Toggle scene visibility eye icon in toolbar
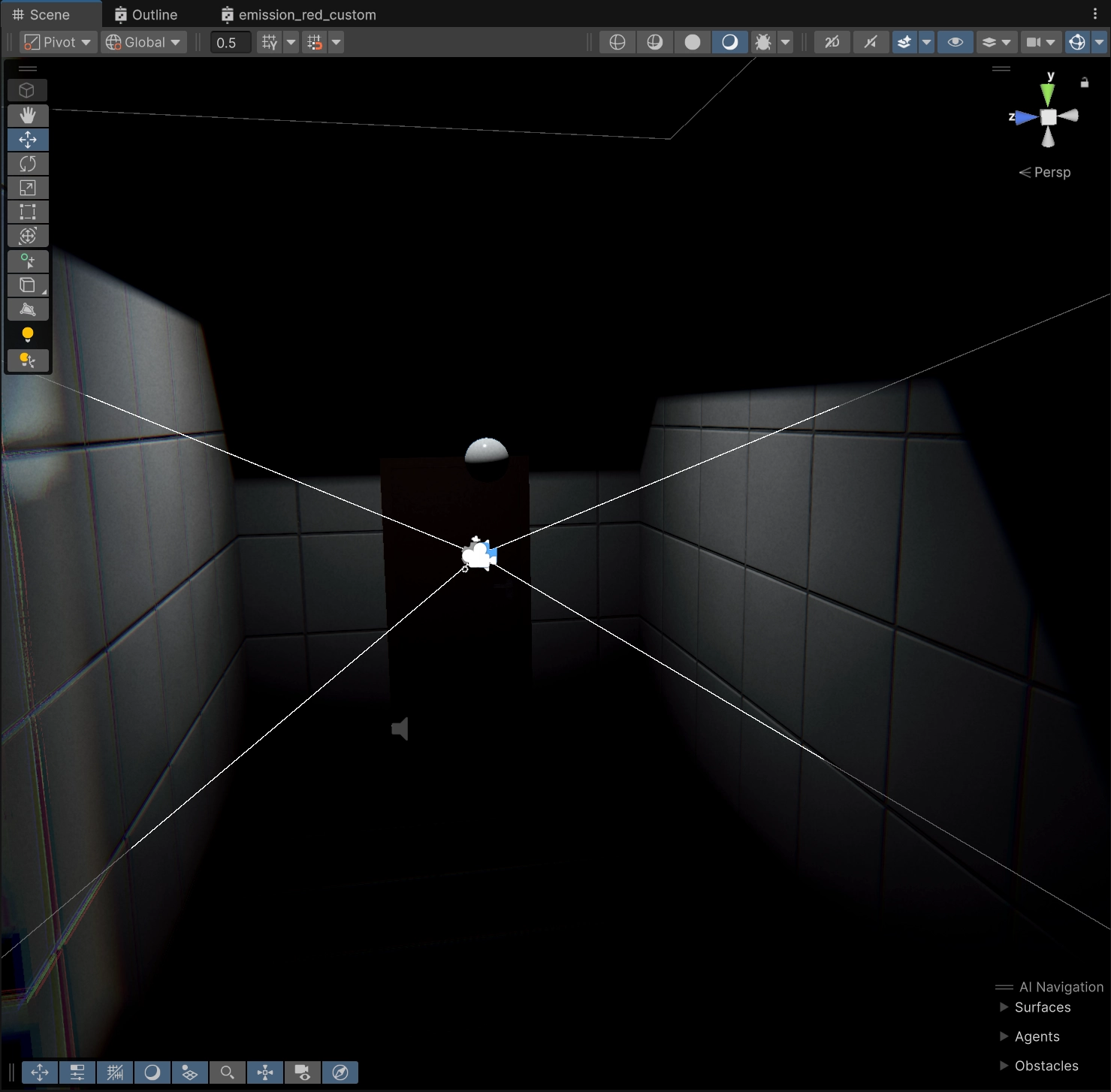The height and width of the screenshot is (1092, 1111). pyautogui.click(x=955, y=42)
